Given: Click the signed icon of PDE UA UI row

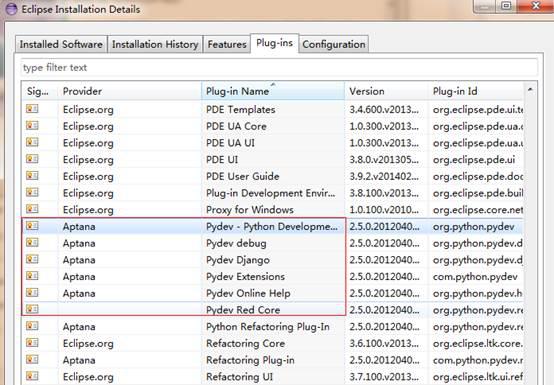Looking at the screenshot, I should pos(32,142).
